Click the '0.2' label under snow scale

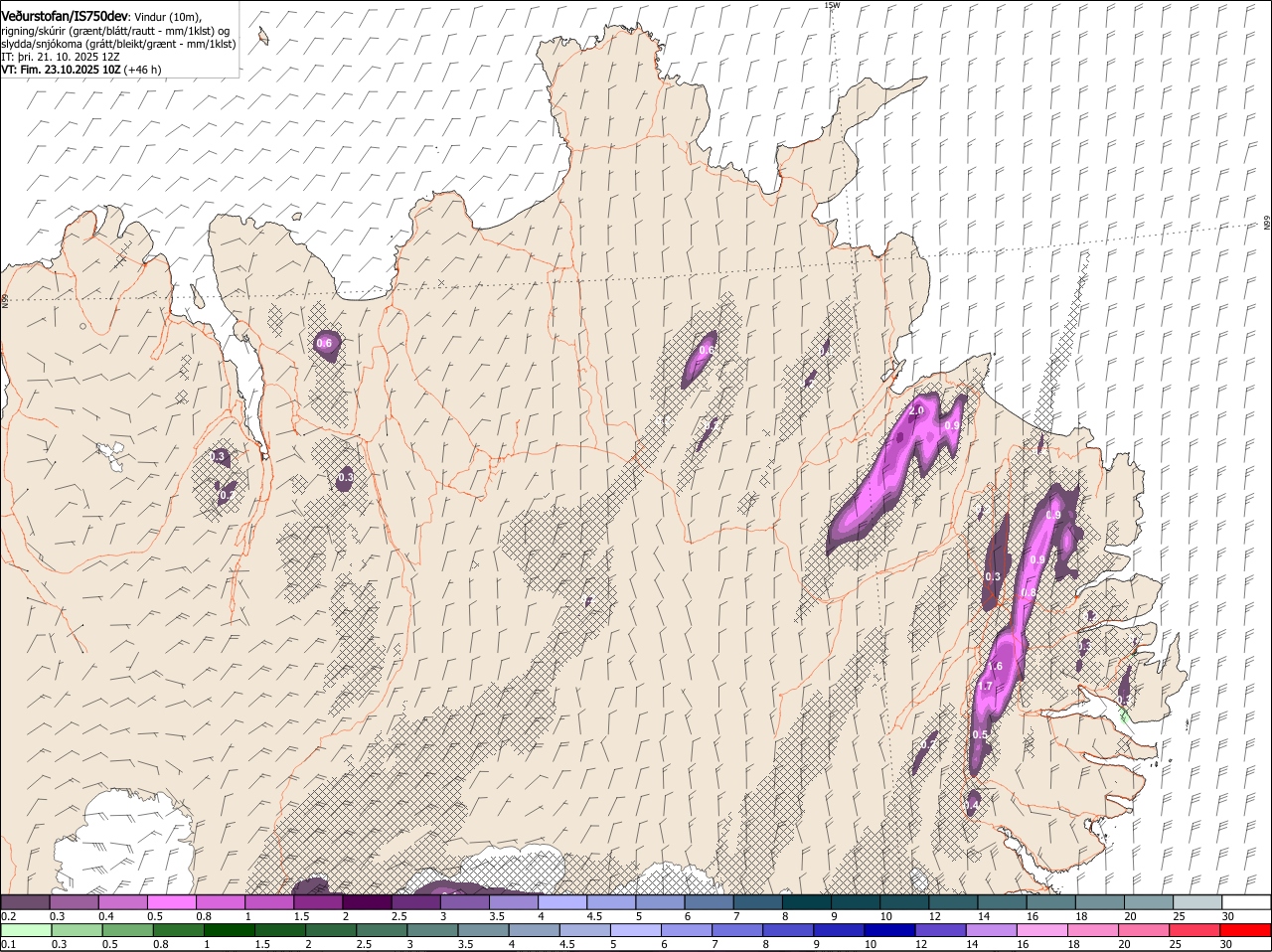[x=8, y=916]
